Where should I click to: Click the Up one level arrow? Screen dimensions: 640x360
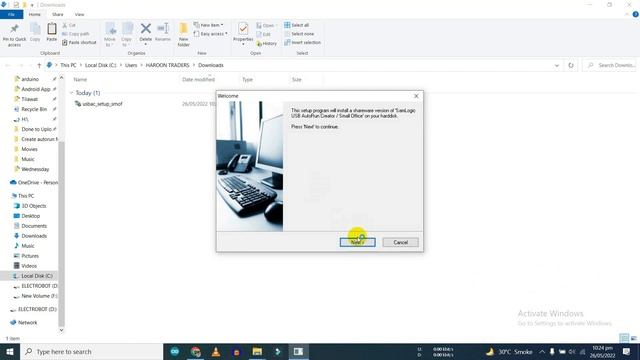[39, 65]
